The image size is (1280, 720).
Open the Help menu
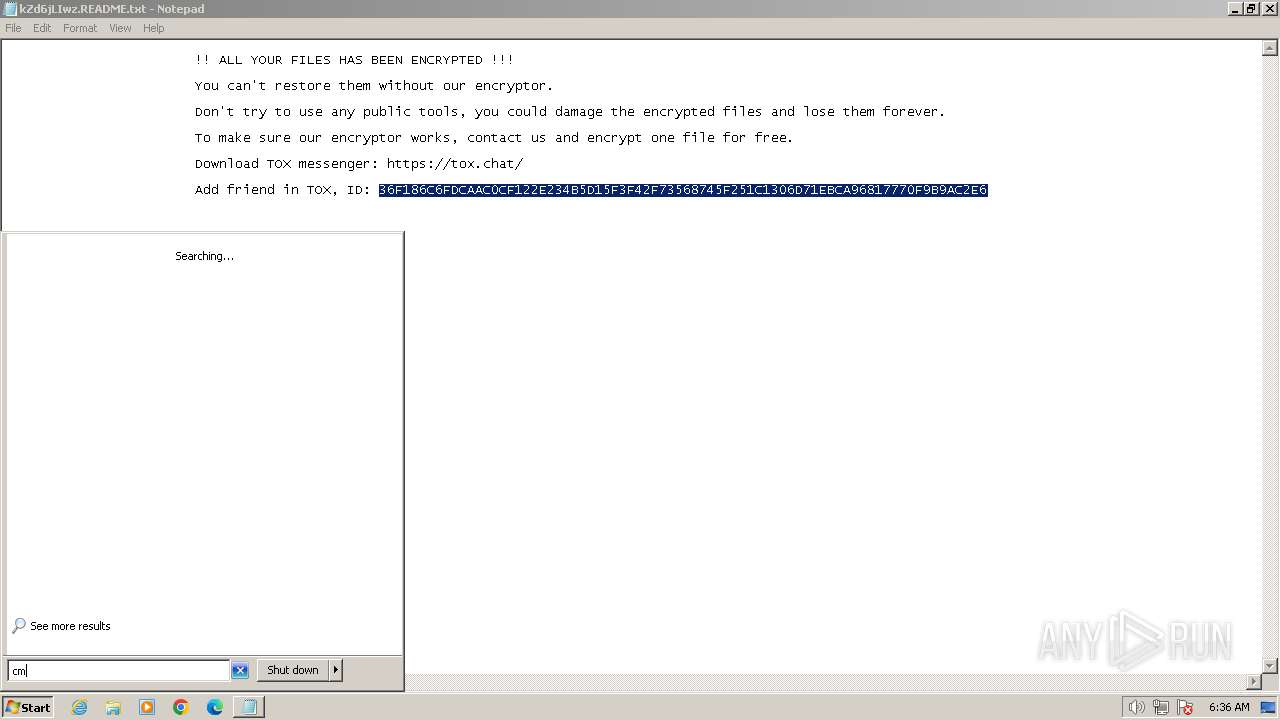click(x=153, y=28)
